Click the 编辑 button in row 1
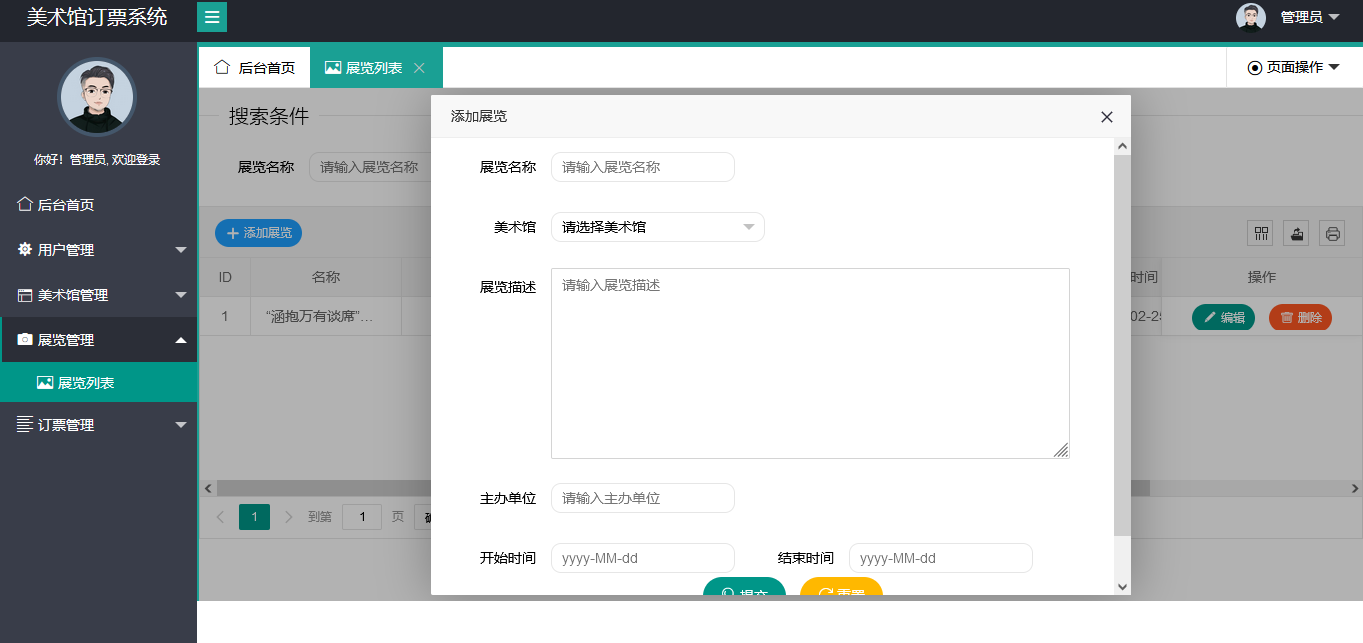The image size is (1363, 643). tap(1223, 317)
